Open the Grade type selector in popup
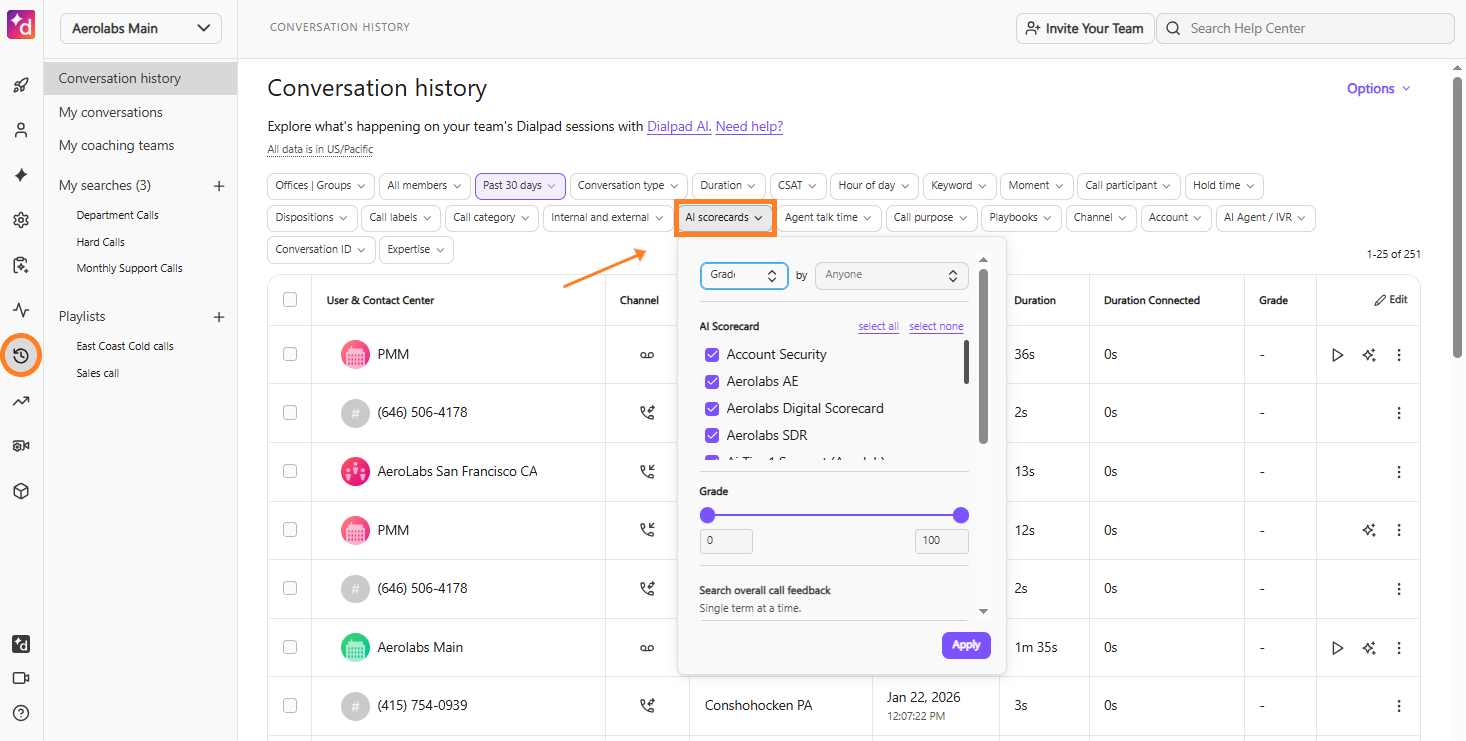The height and width of the screenshot is (741, 1466). point(744,275)
